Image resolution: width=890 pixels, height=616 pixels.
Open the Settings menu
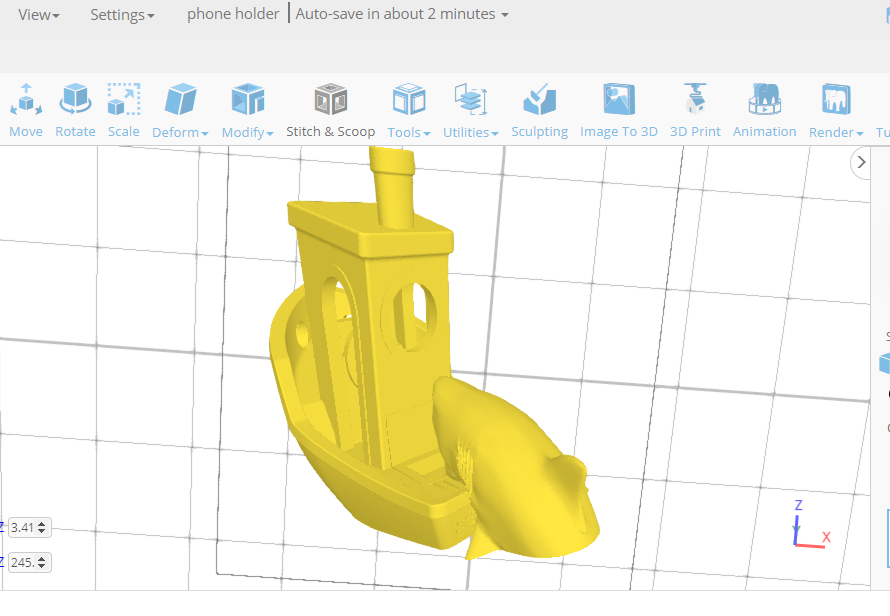(x=122, y=15)
